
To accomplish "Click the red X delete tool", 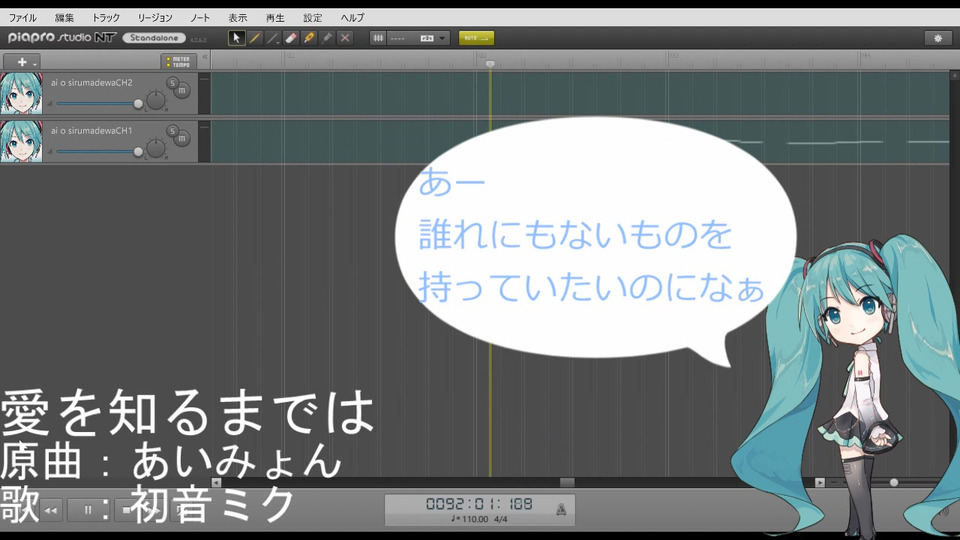I will (345, 38).
